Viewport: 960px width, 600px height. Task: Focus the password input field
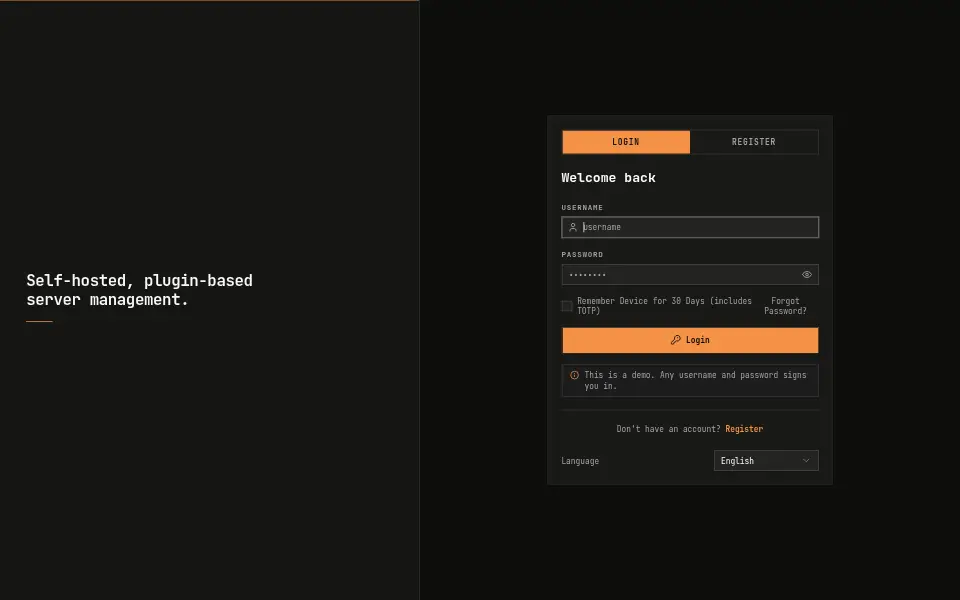coord(690,274)
